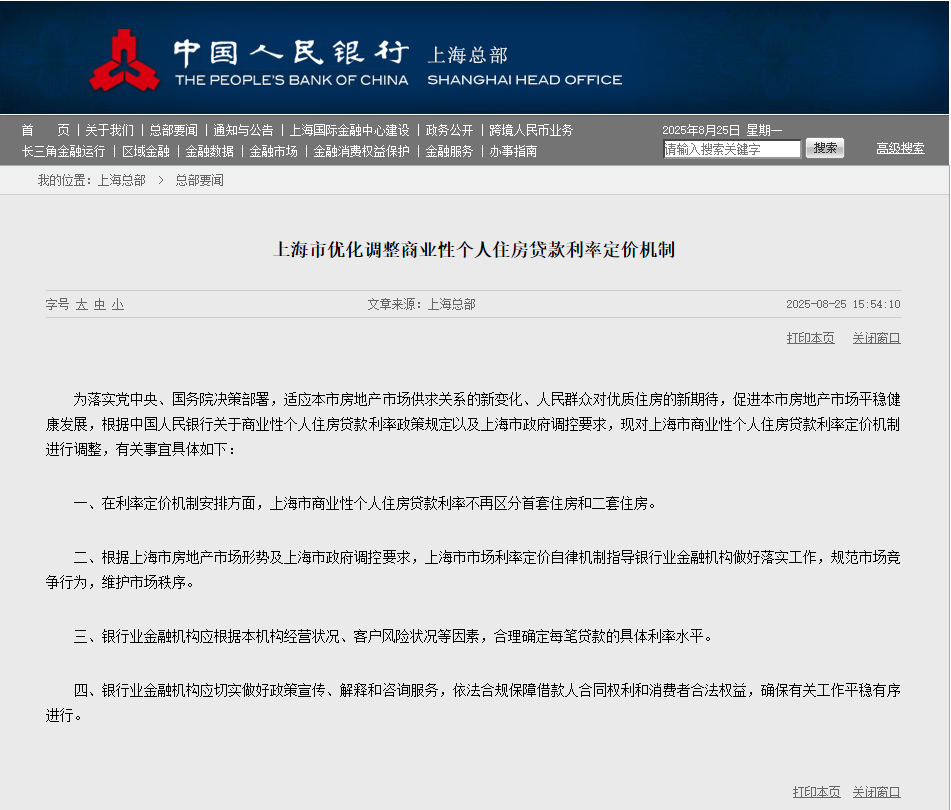Image resolution: width=951 pixels, height=810 pixels.
Task: Open 跨境人民币业务 navigation item
Action: click(531, 130)
